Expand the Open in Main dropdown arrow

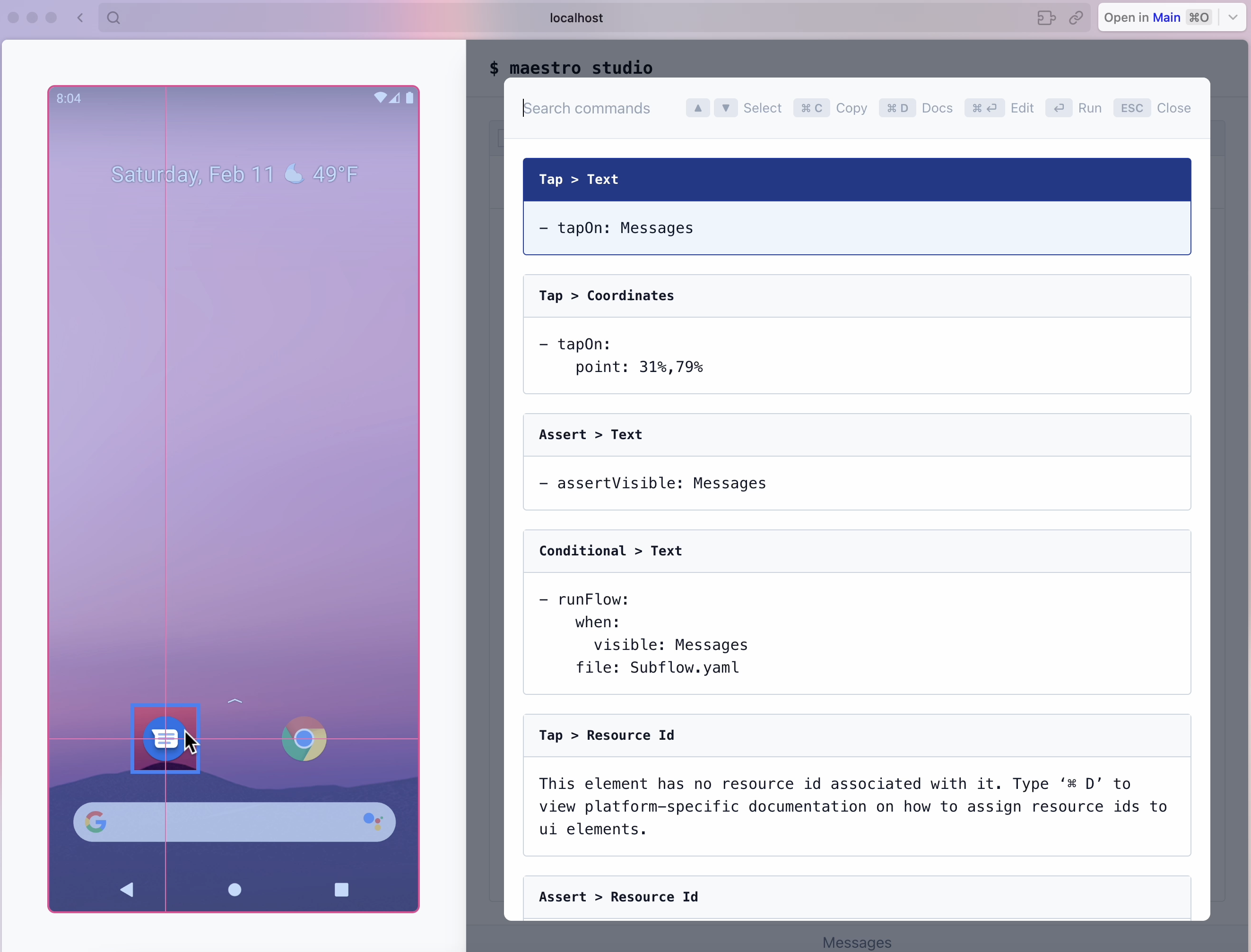1233,17
